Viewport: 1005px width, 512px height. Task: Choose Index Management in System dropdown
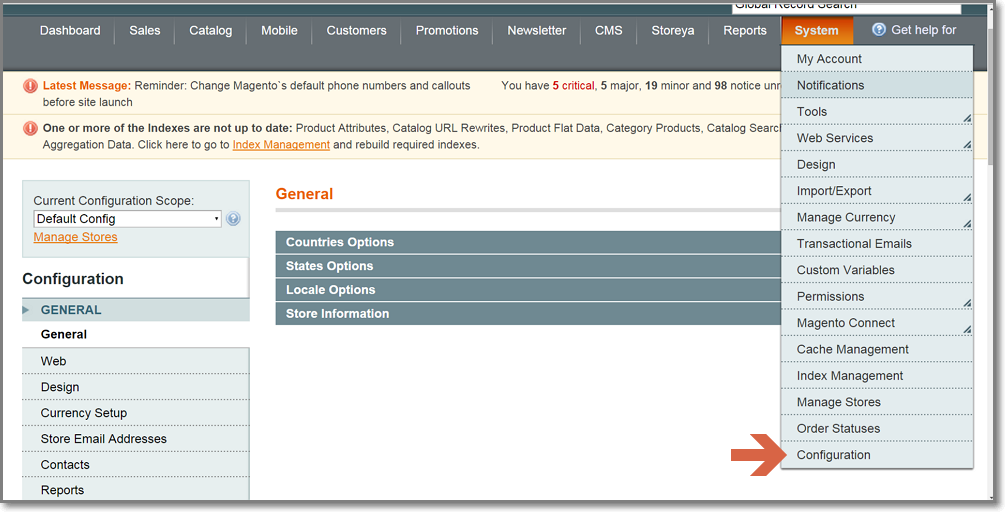(x=849, y=376)
